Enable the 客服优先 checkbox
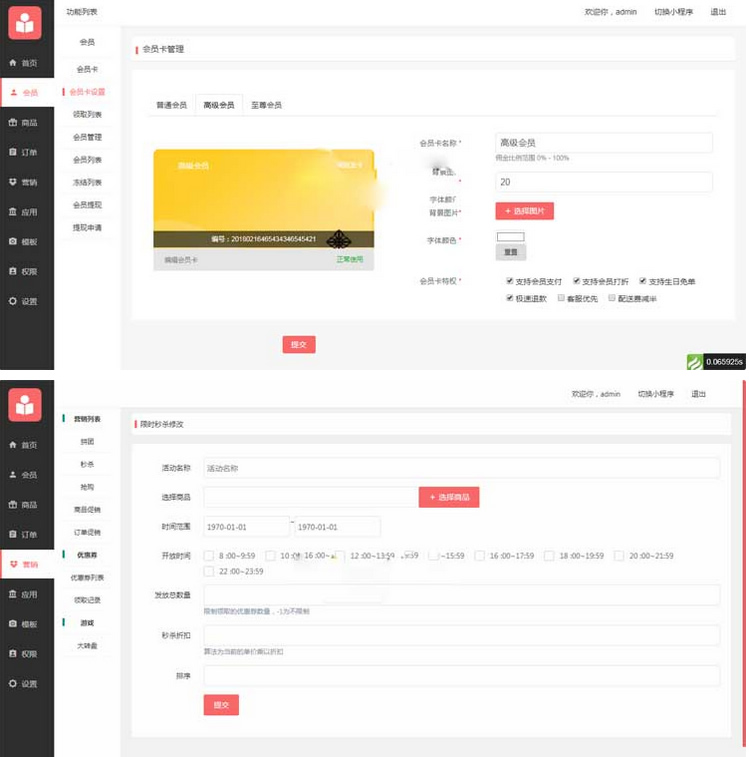The height and width of the screenshot is (757, 749). coord(561,298)
